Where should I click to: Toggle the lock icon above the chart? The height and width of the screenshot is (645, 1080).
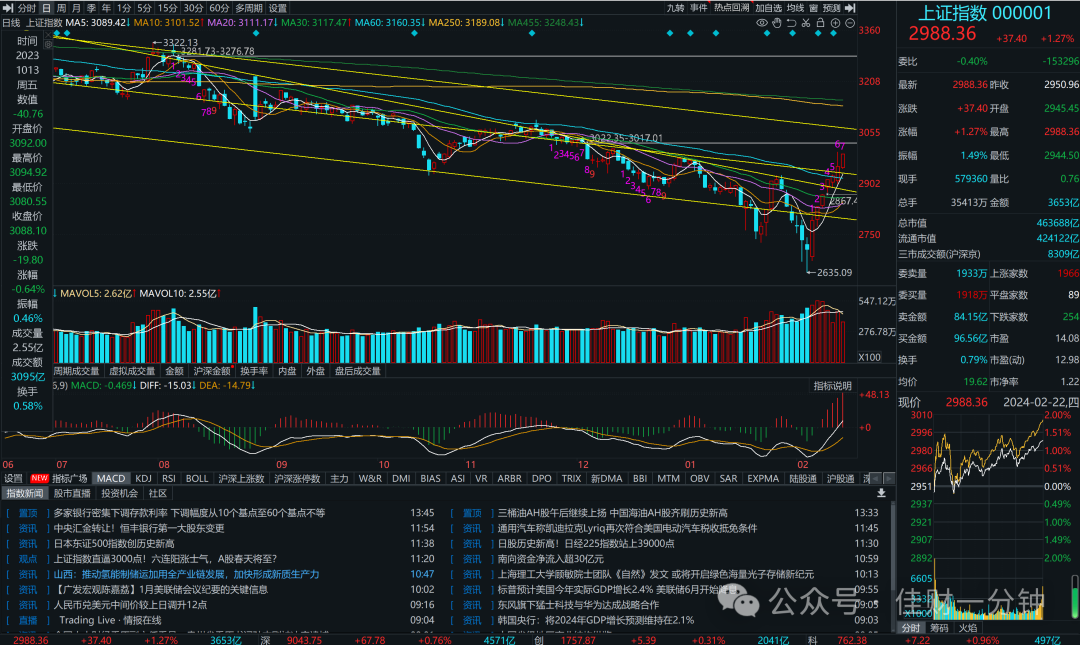coord(820,23)
